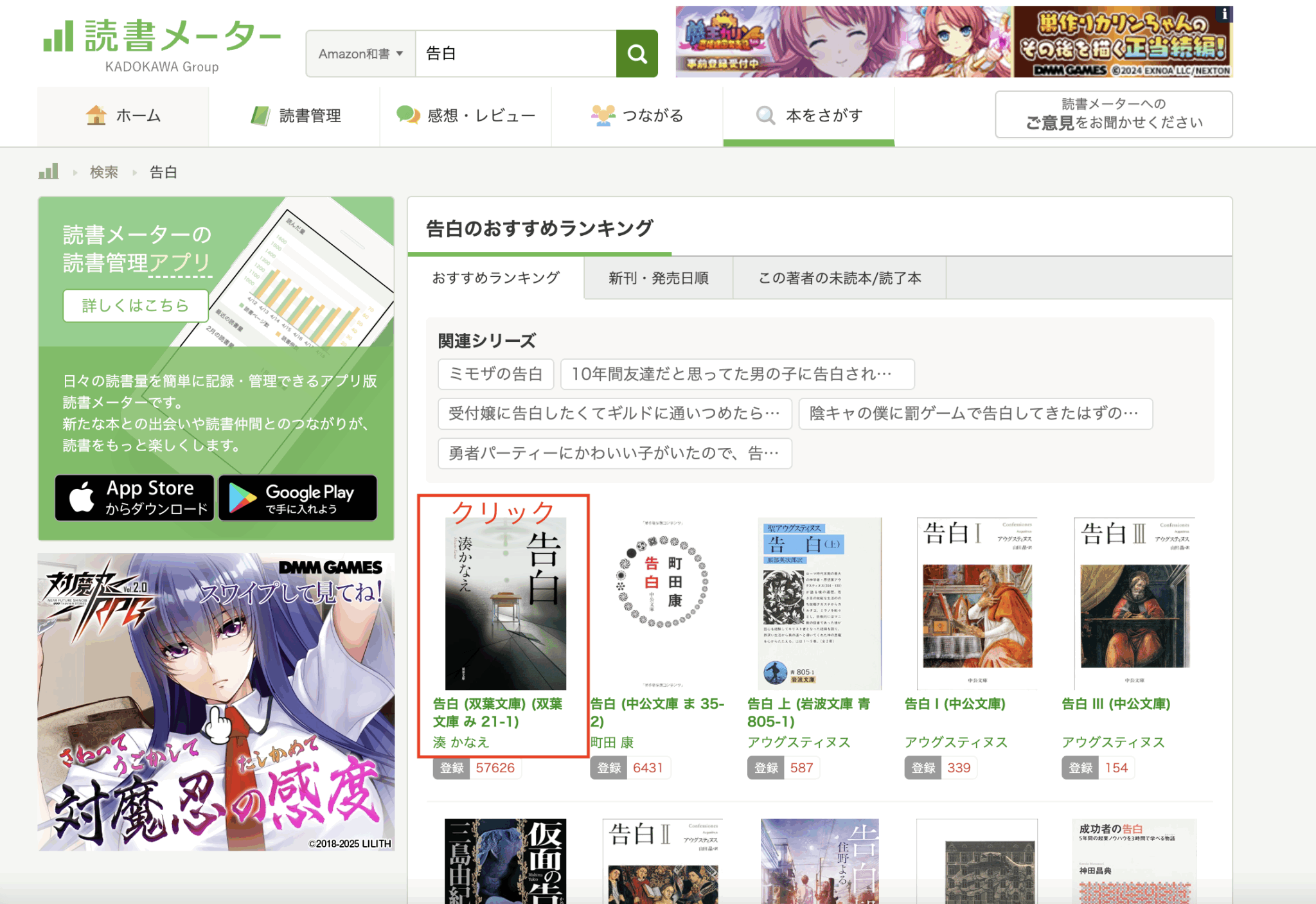This screenshot has height=904, width=1316.
Task: Switch to この著者の未読本/読了本 tab
Action: pyautogui.click(x=839, y=278)
